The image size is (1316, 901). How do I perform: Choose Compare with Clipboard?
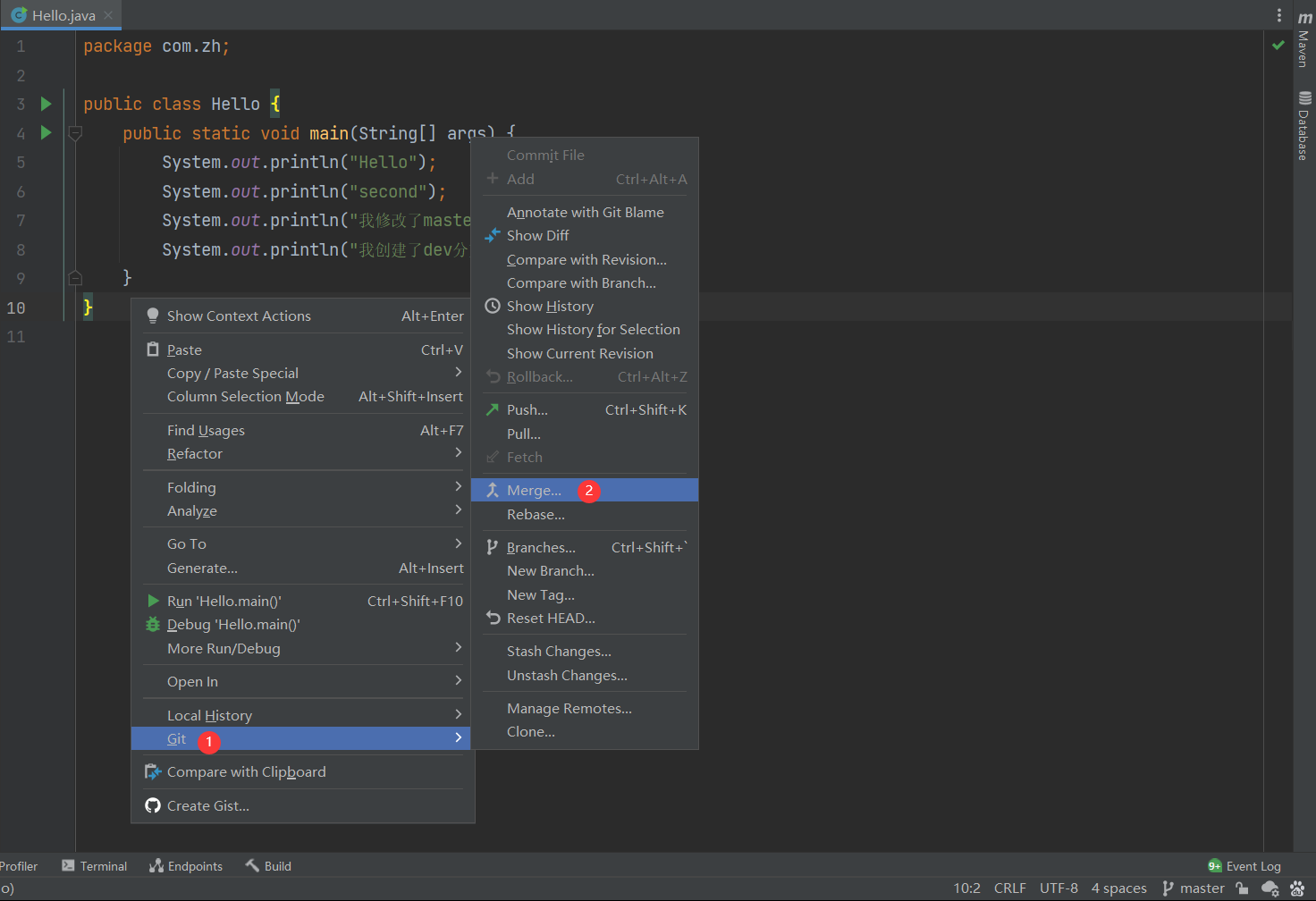coord(303,771)
